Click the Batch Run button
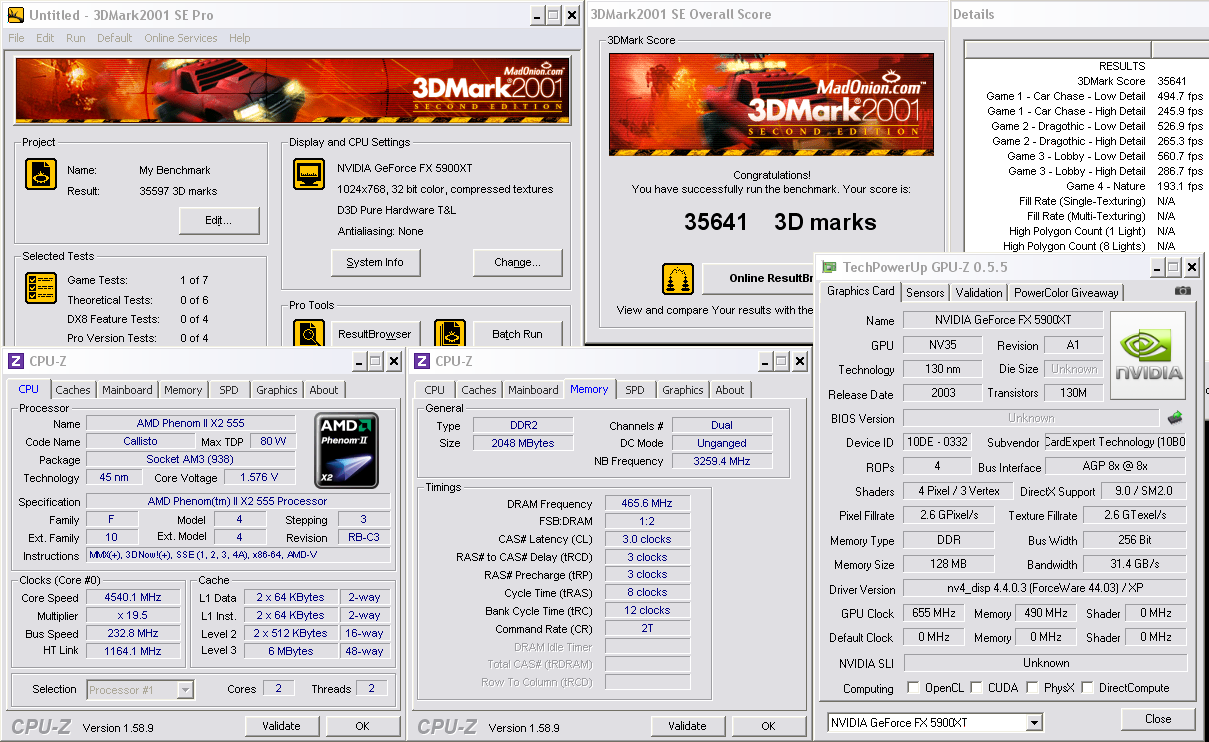 click(x=518, y=334)
